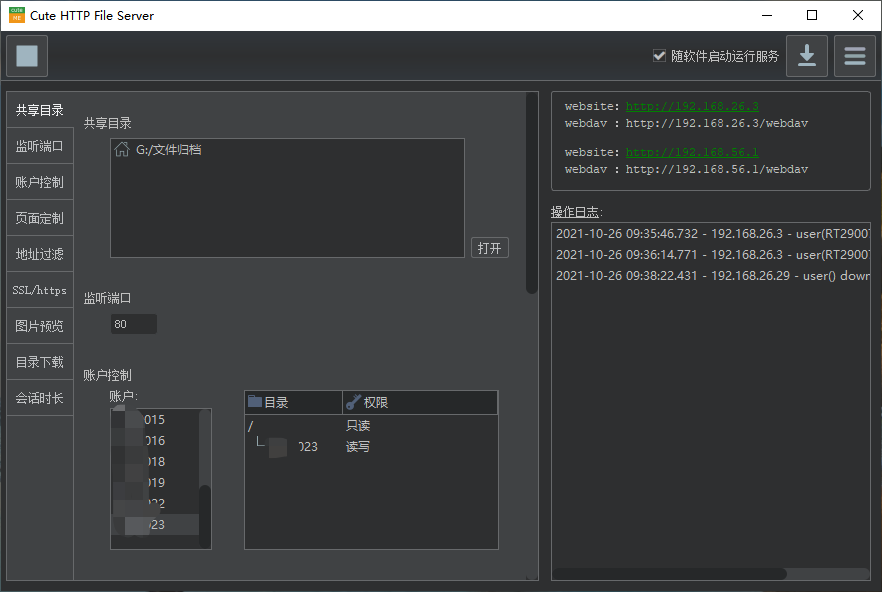Switch to the 账户控制 sidebar tab

(x=39, y=181)
